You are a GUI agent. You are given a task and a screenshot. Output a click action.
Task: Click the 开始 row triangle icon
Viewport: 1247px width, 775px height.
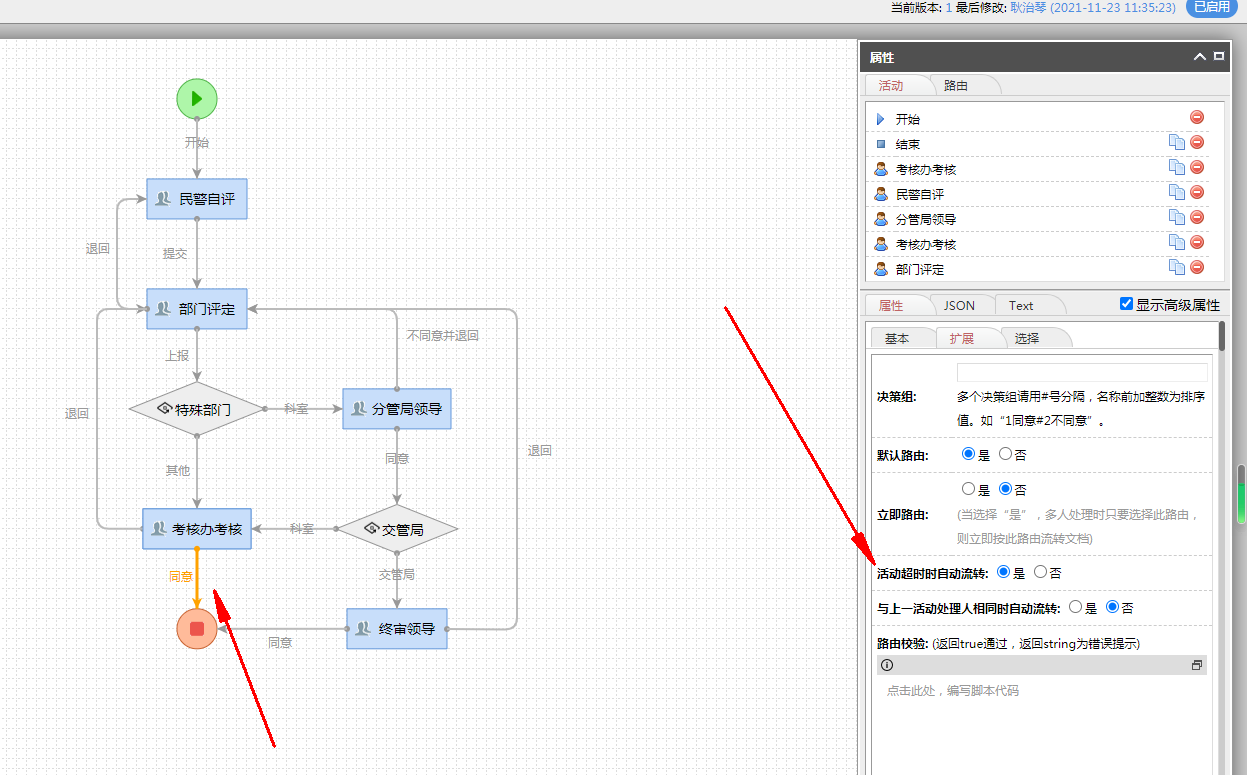click(881, 119)
